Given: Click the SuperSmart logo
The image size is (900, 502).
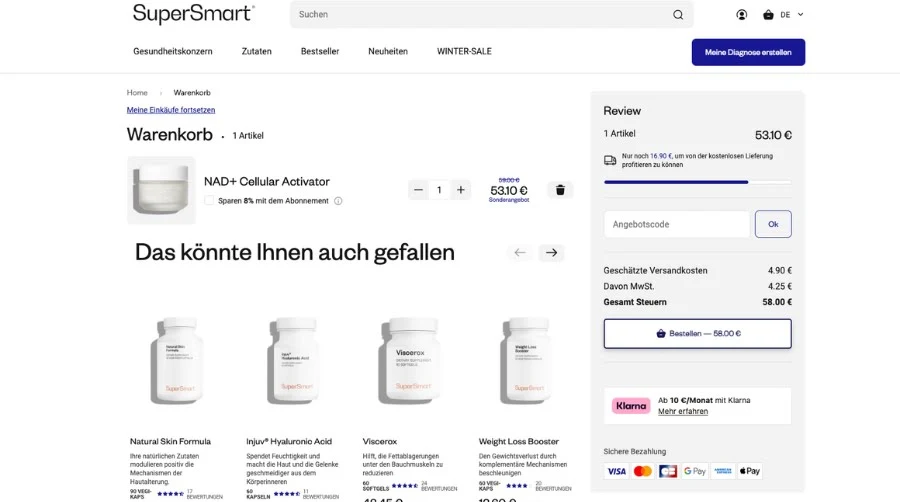Looking at the screenshot, I should tap(193, 14).
